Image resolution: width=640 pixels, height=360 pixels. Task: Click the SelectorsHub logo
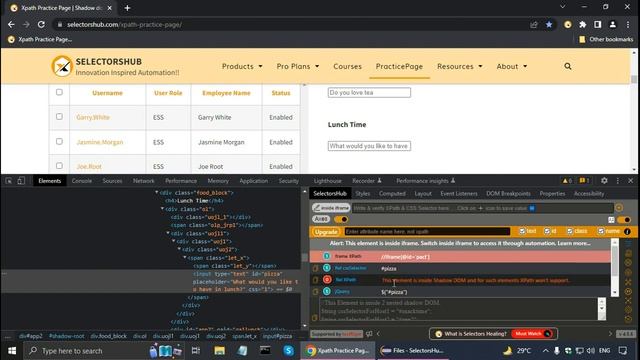pyautogui.click(x=62, y=66)
